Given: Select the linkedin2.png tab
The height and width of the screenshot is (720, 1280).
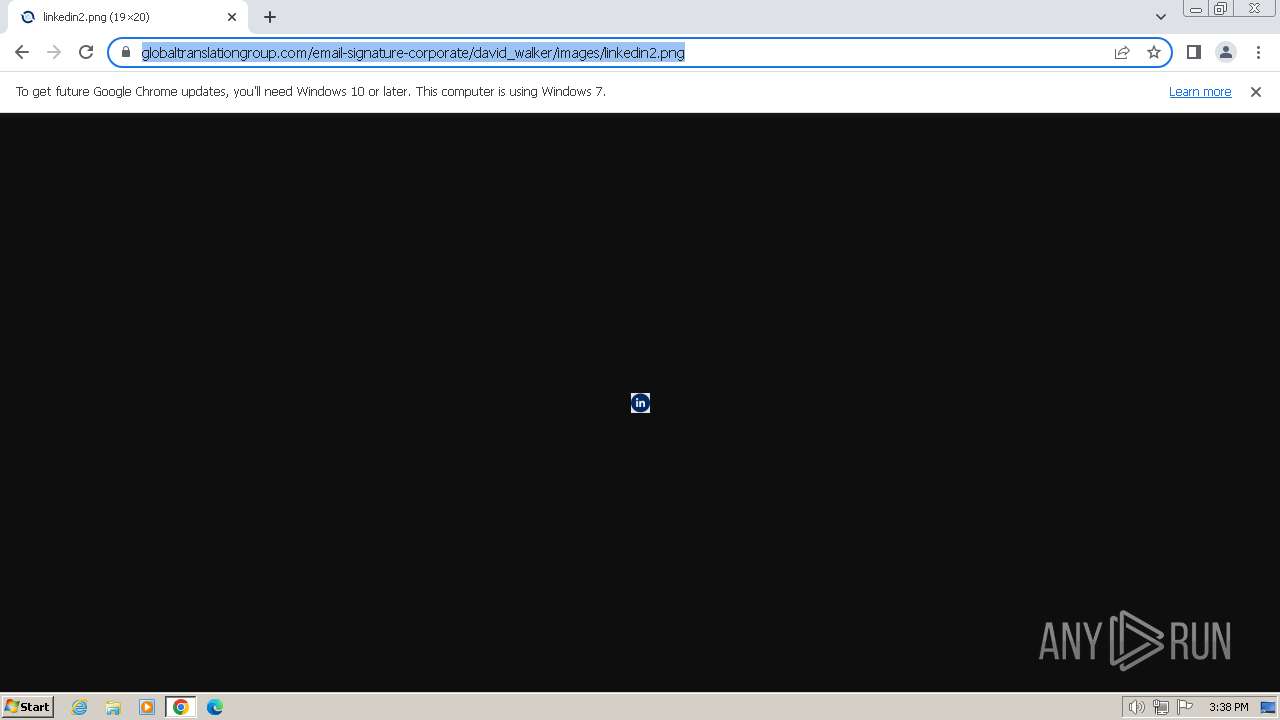Looking at the screenshot, I should (x=128, y=17).
